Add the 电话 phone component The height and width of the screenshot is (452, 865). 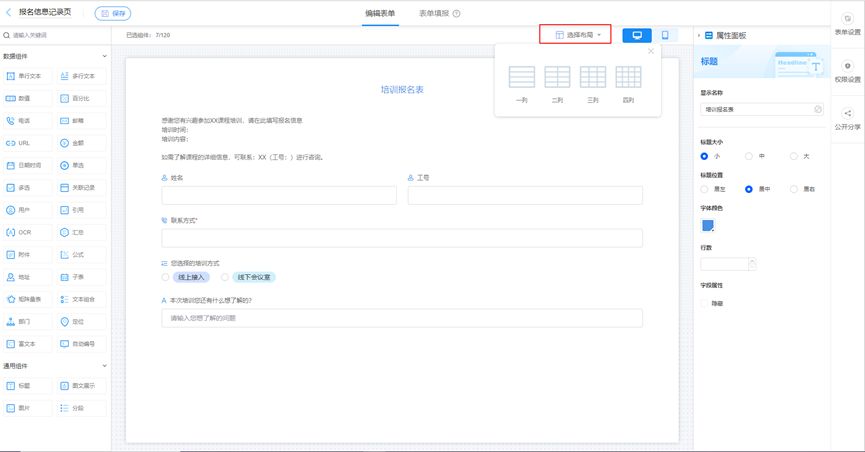pyautogui.click(x=26, y=121)
